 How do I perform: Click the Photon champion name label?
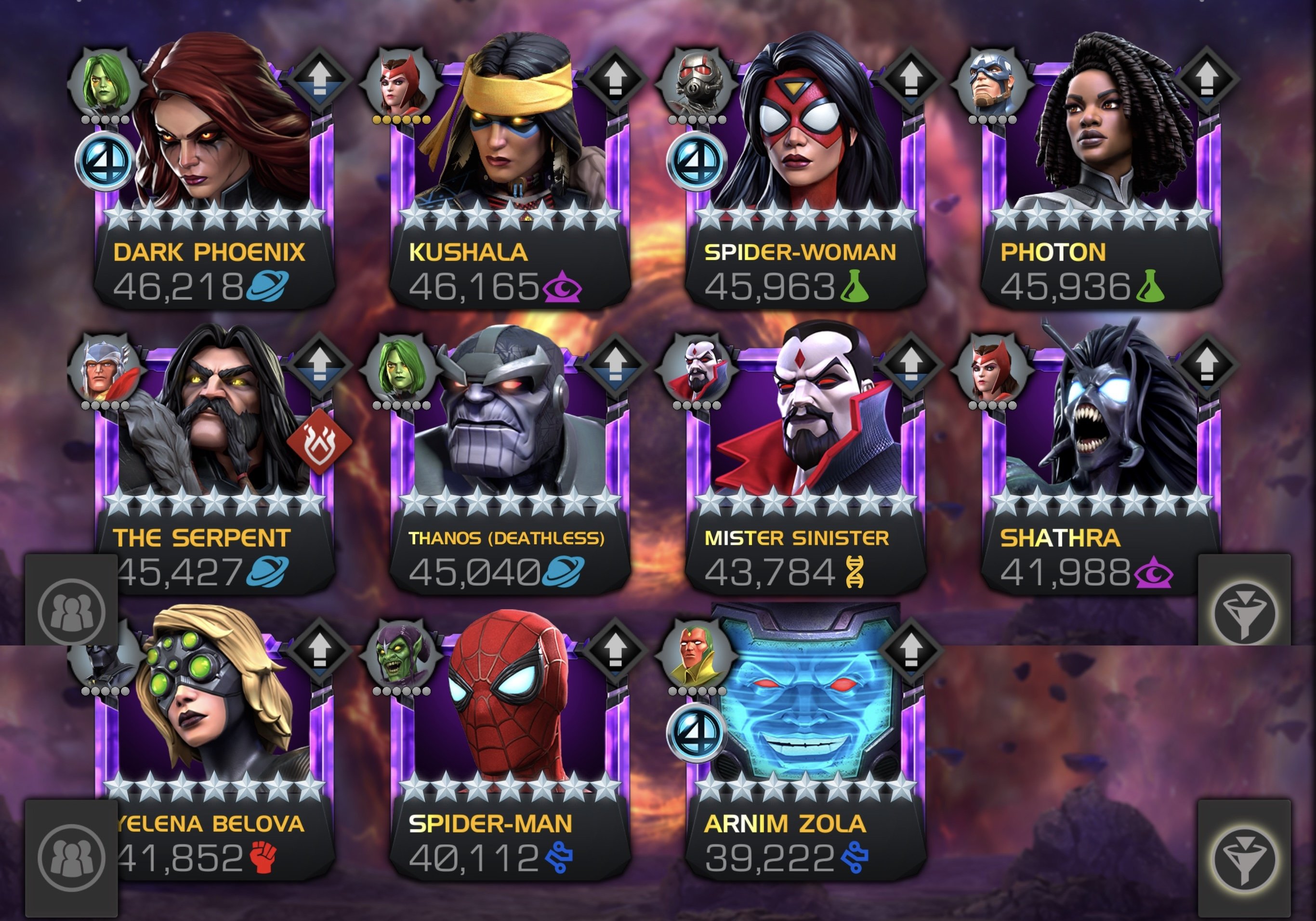tap(1053, 252)
